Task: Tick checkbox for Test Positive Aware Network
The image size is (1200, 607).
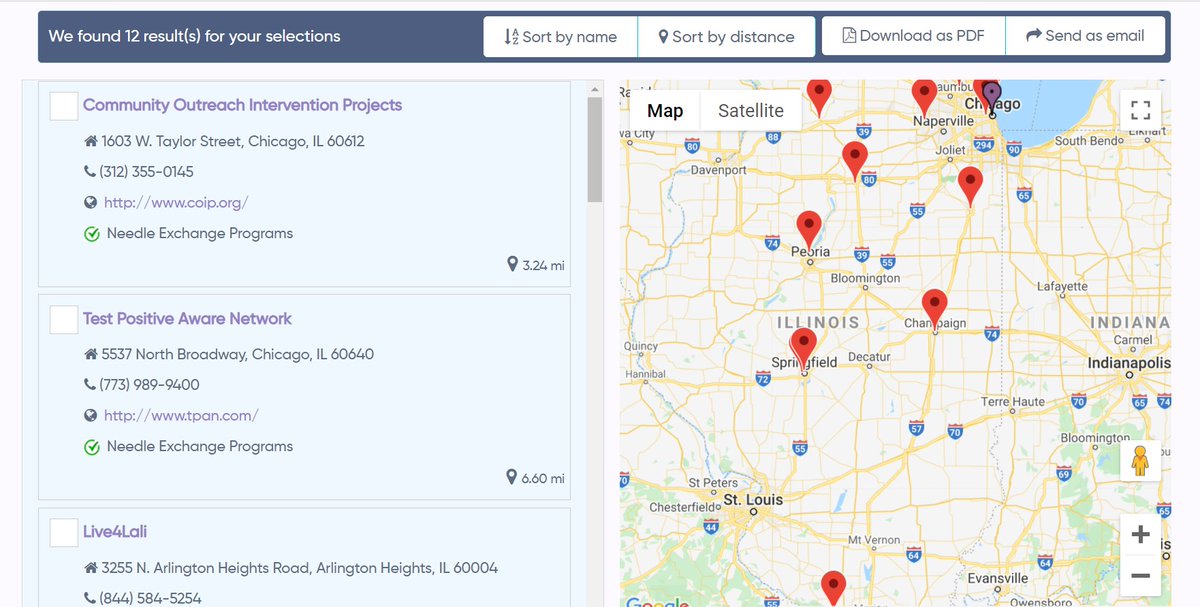Action: pyautogui.click(x=64, y=319)
